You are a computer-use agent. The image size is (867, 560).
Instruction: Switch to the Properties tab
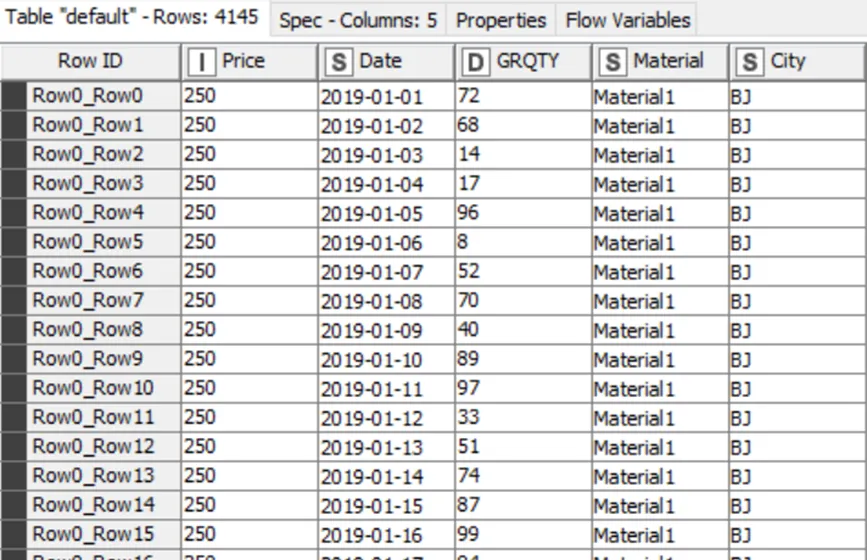[501, 20]
